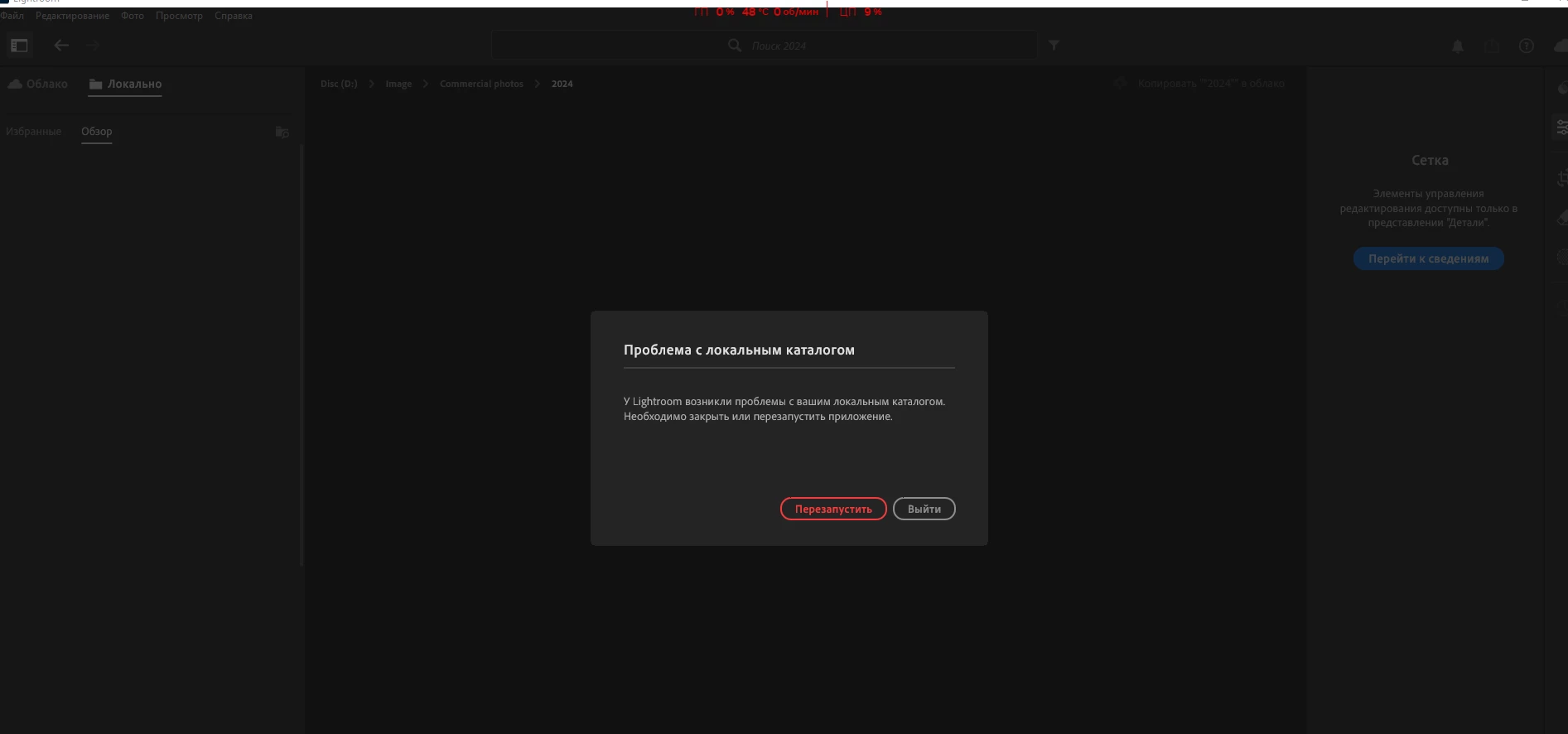Open the Фото menu
Screen dimensions: 1568x734
[x=133, y=16]
